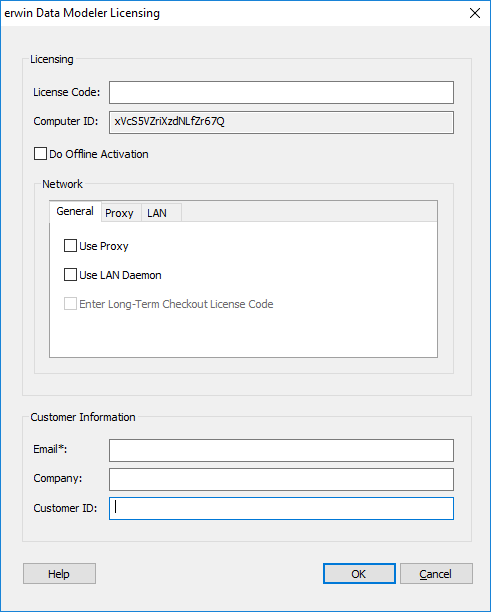
Task: Tick the Use Proxy checkbox
Action: point(70,246)
